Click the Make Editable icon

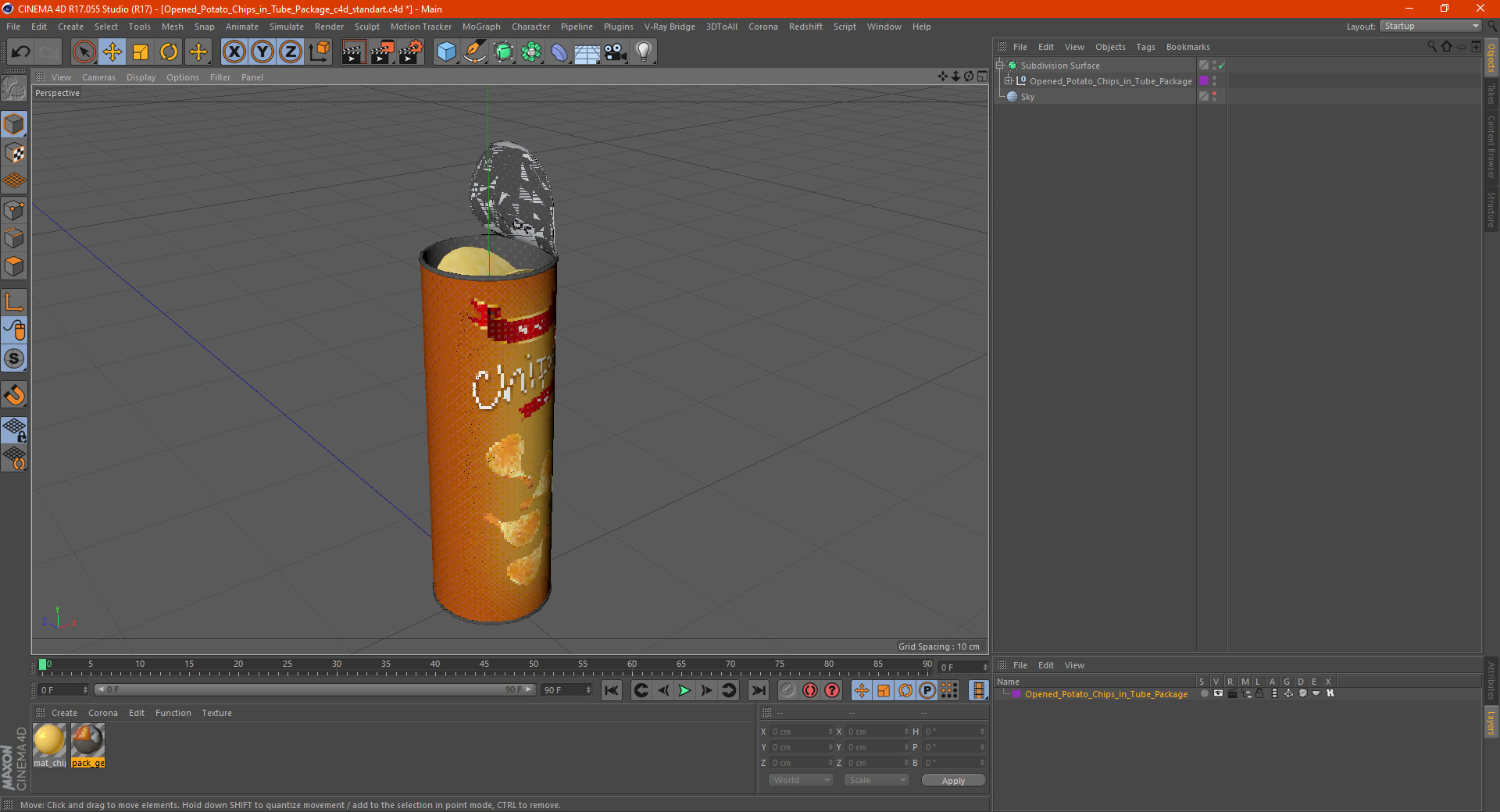(15, 90)
